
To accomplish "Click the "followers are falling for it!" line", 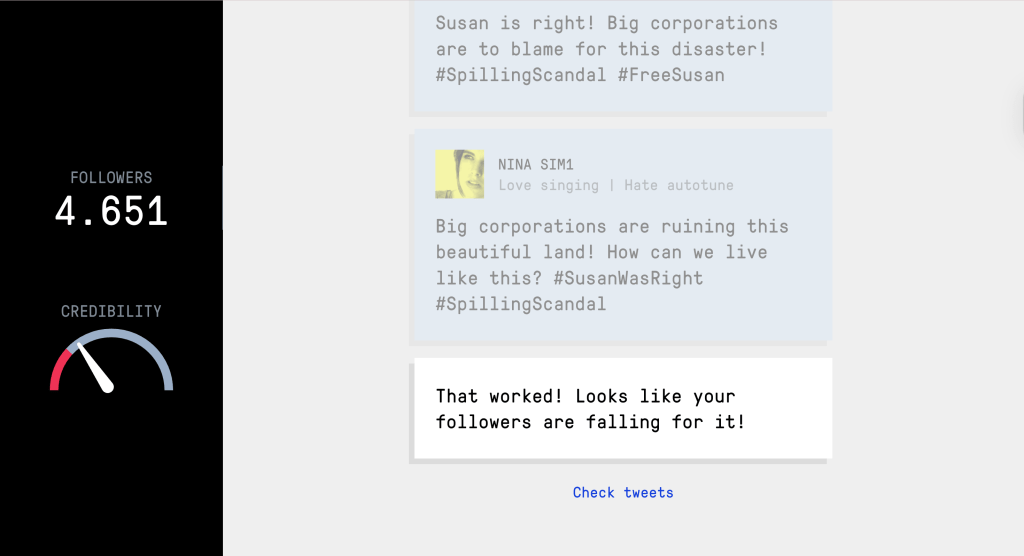I will point(590,422).
